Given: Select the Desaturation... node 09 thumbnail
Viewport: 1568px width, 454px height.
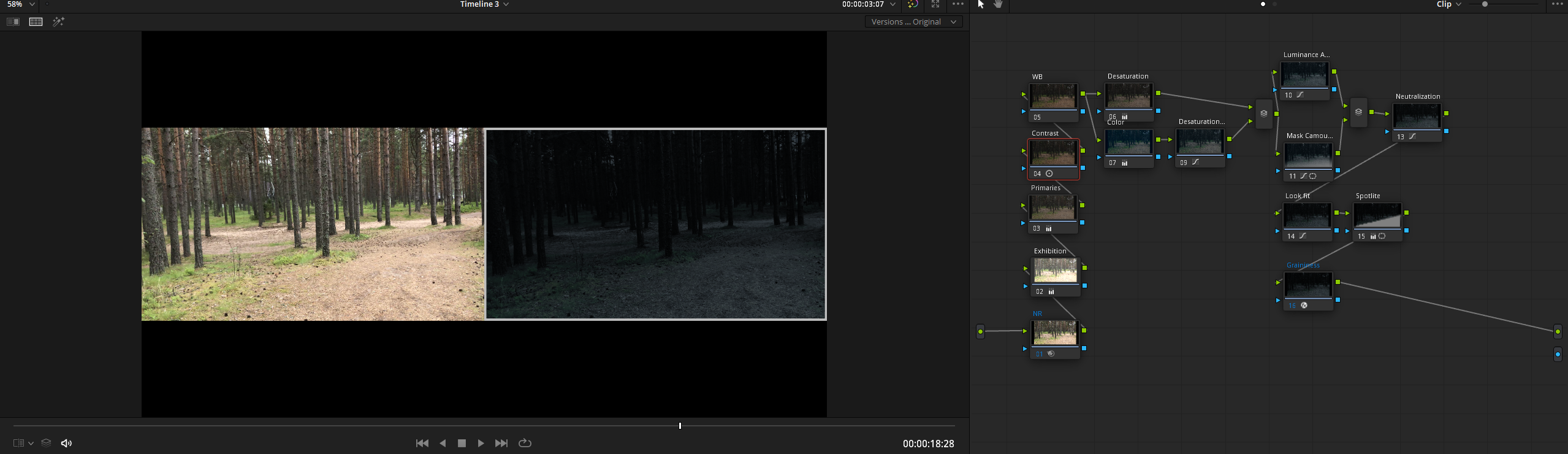Looking at the screenshot, I should pyautogui.click(x=1200, y=141).
